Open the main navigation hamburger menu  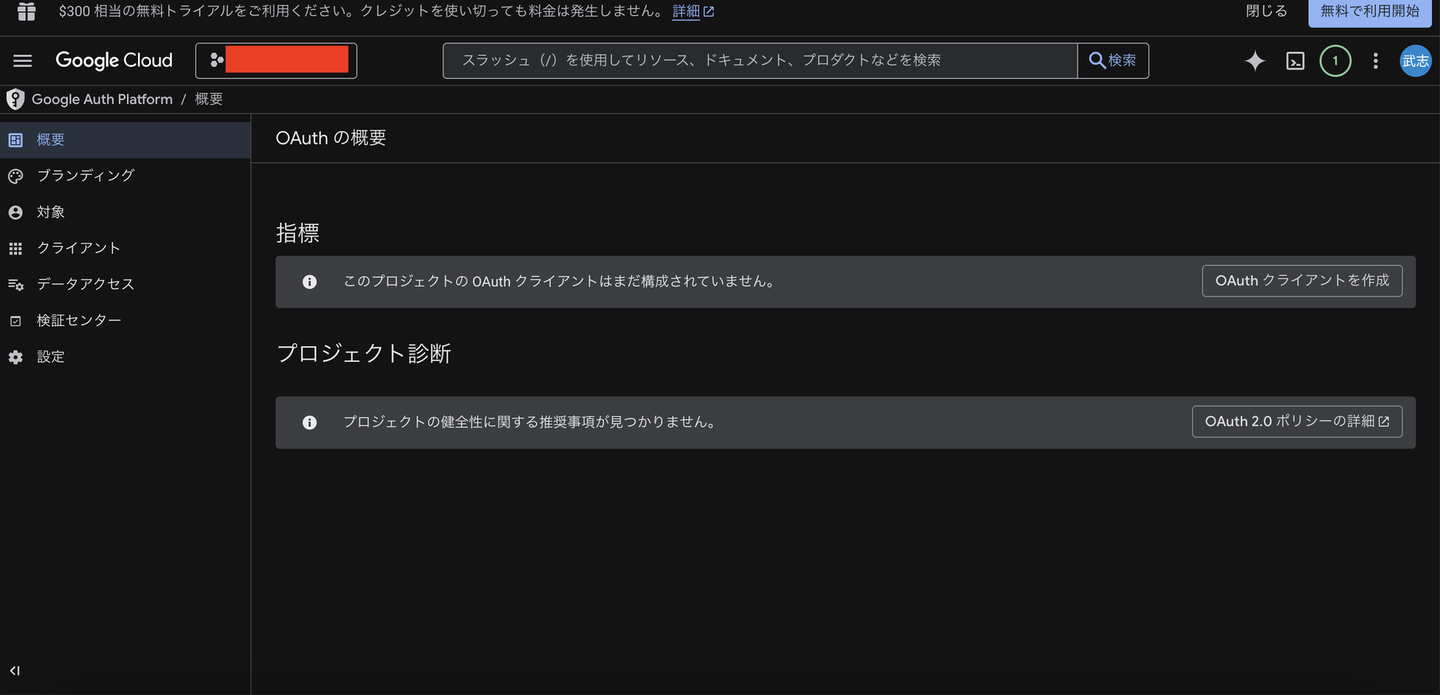(22, 61)
